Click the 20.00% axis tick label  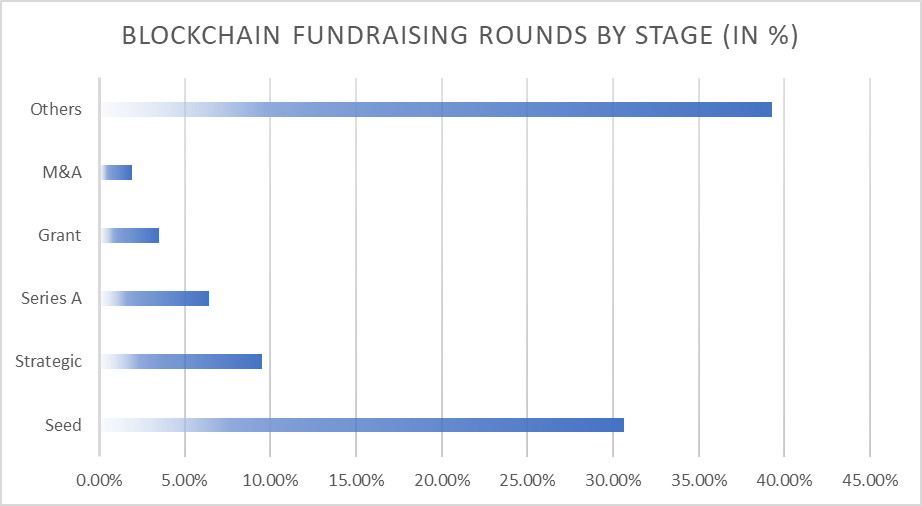point(441,480)
